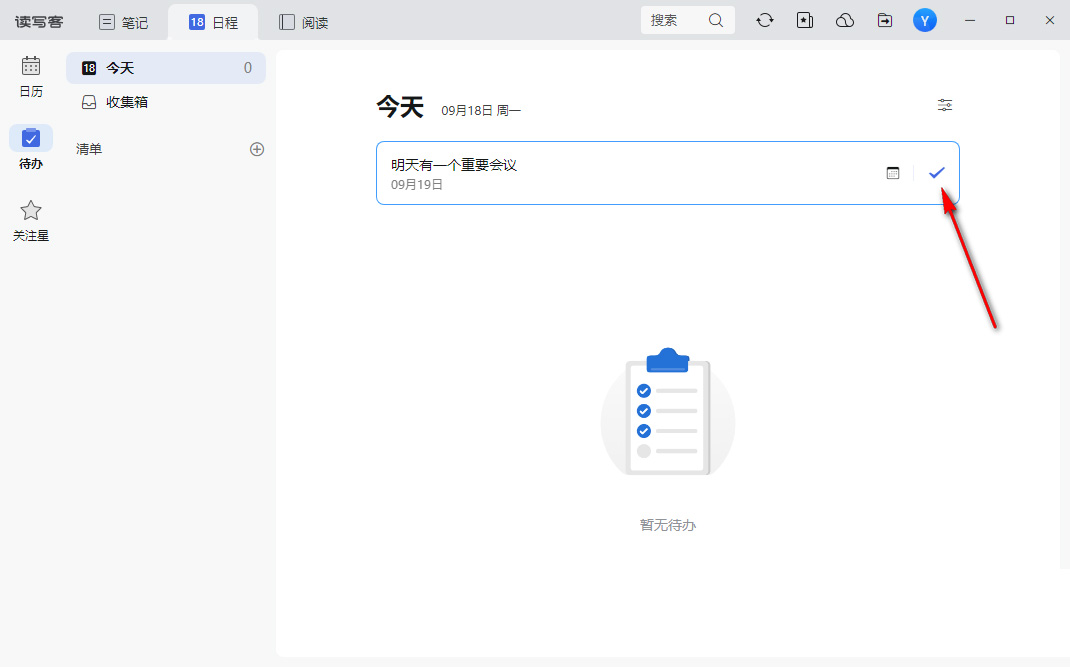Viewport: 1070px width, 667px height.
Task: Open the filter settings icon next to 今天
Action: pyautogui.click(x=944, y=105)
